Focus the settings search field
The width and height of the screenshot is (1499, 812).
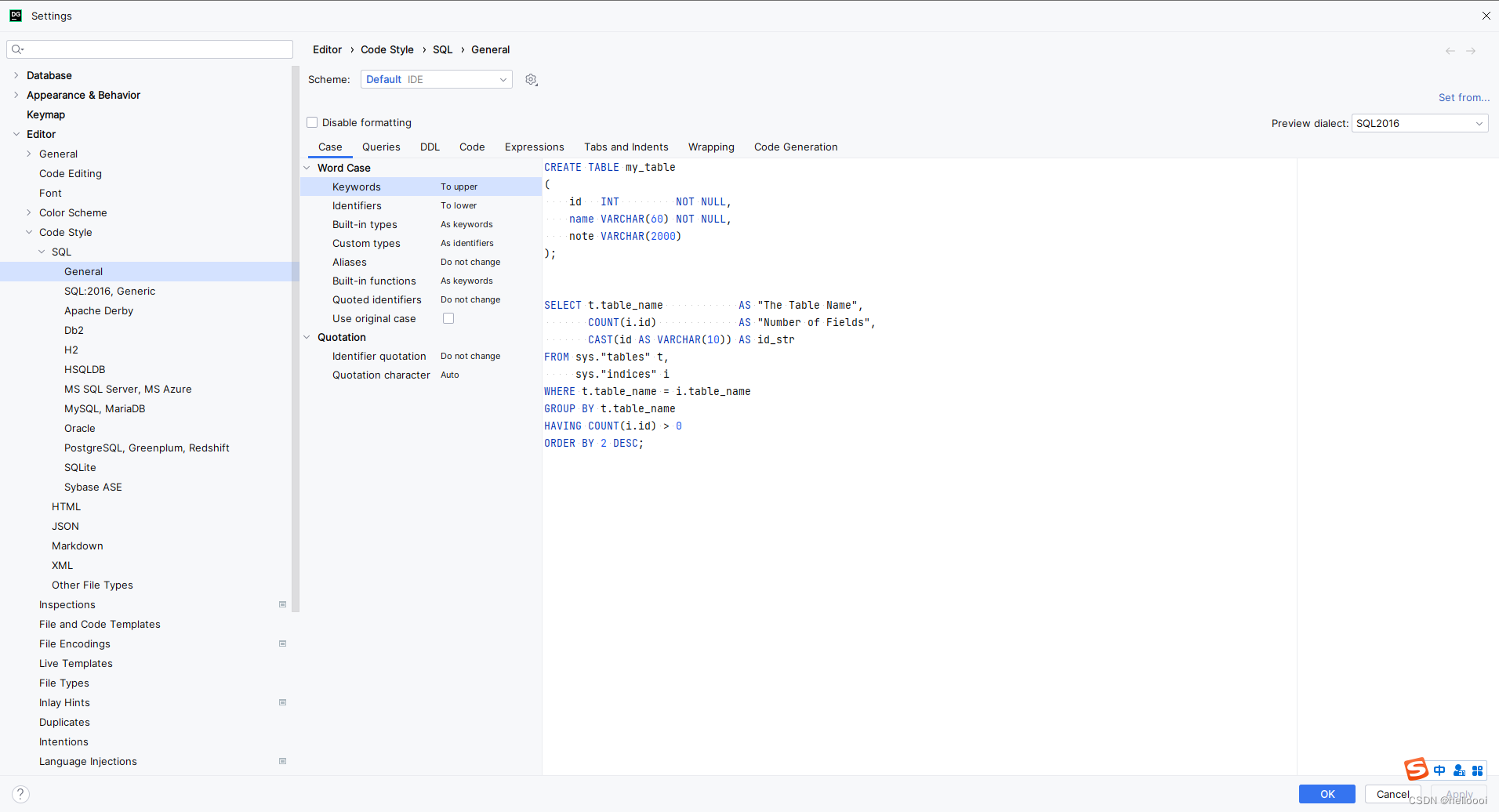point(150,49)
